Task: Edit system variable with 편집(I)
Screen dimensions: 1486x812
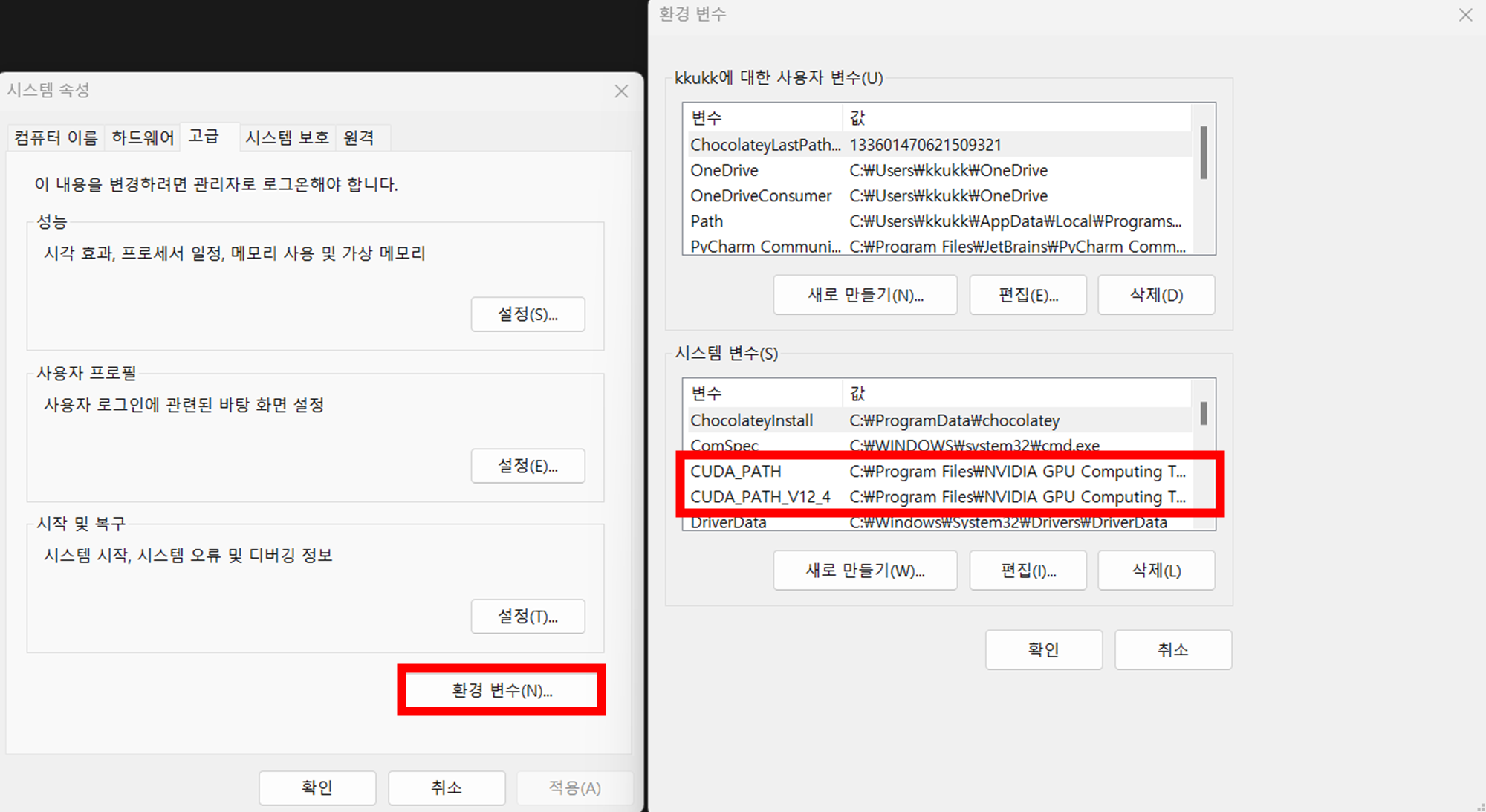Action: point(1028,571)
